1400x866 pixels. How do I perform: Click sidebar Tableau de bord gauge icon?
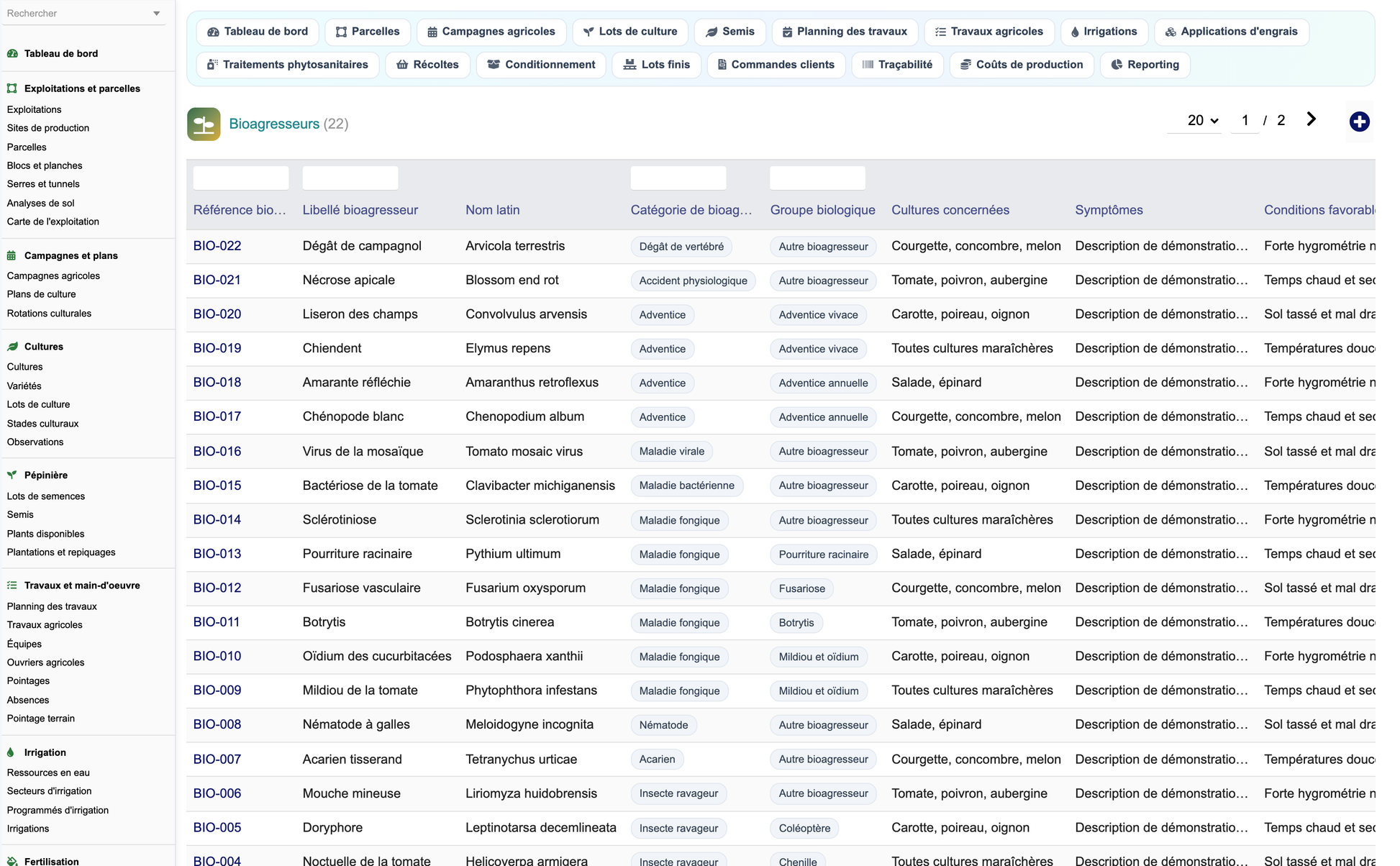tap(12, 53)
